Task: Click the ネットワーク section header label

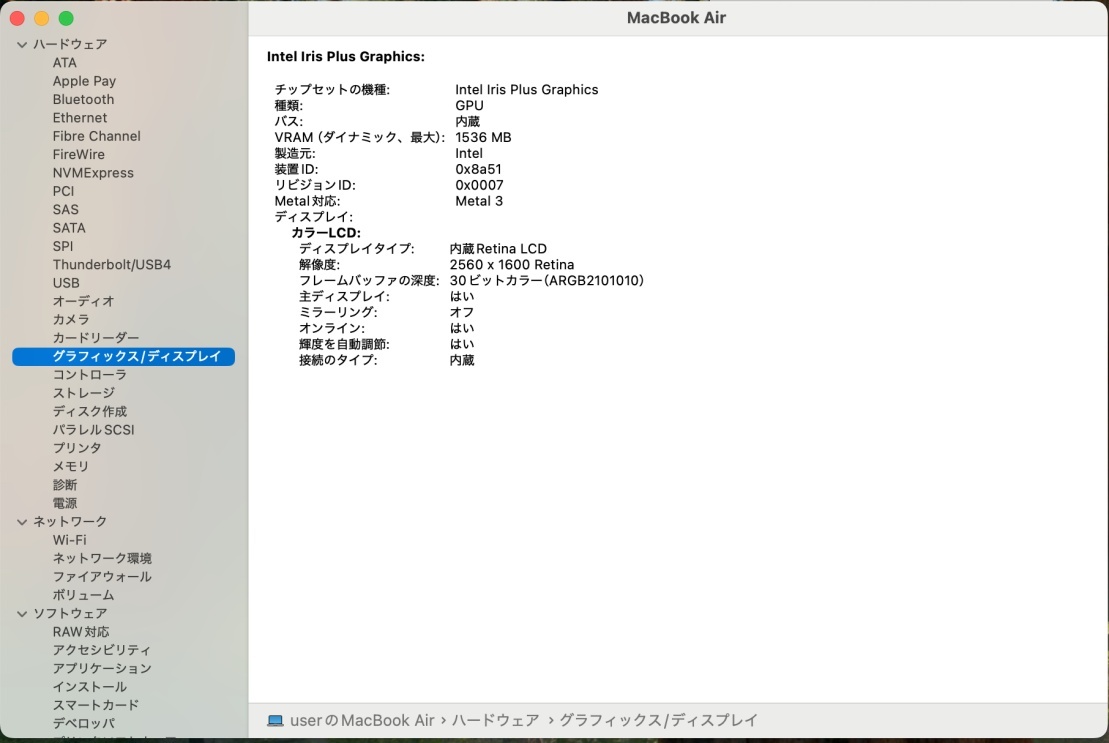Action: (70, 522)
